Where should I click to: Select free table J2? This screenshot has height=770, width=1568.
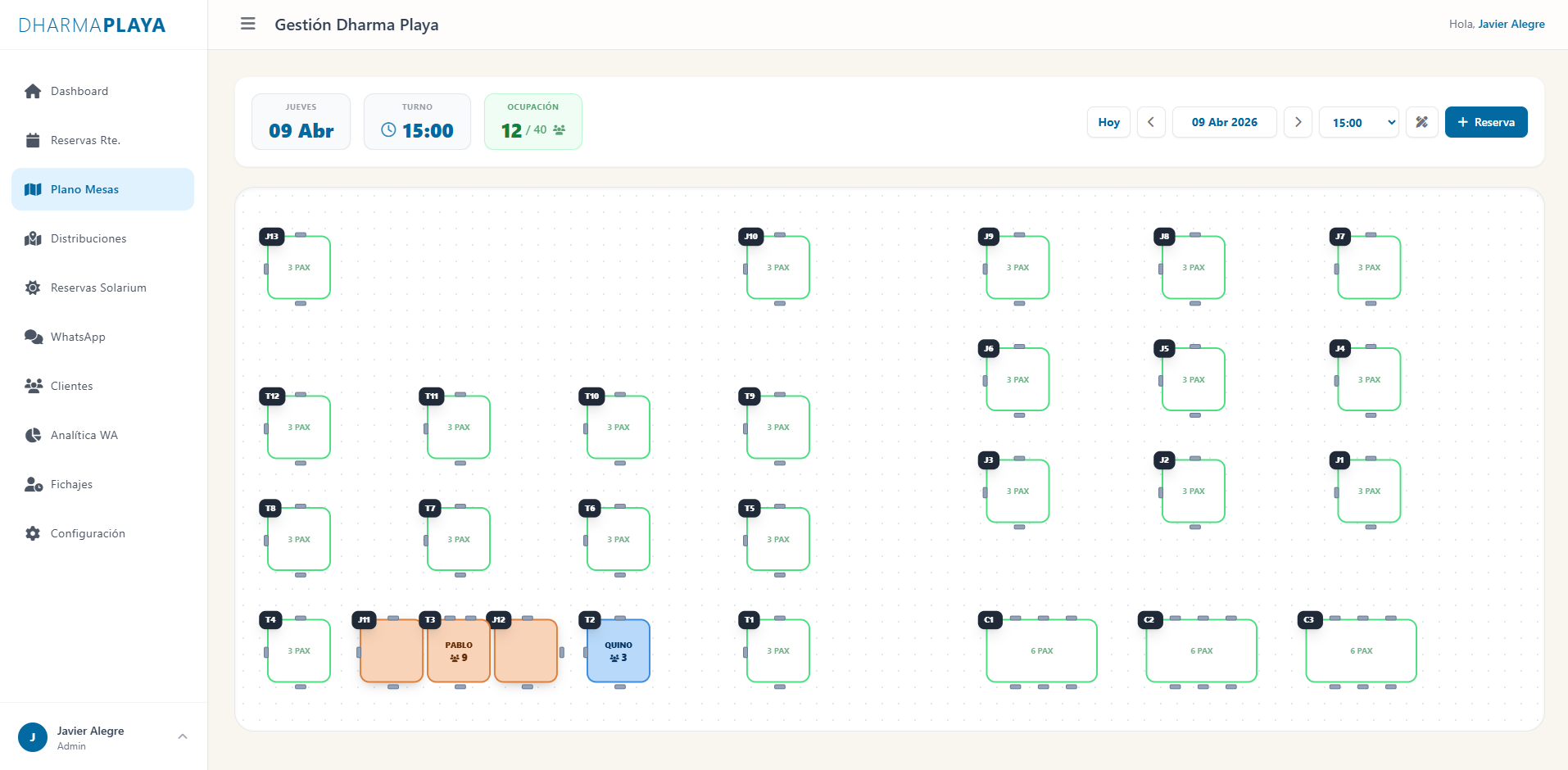1194,491
